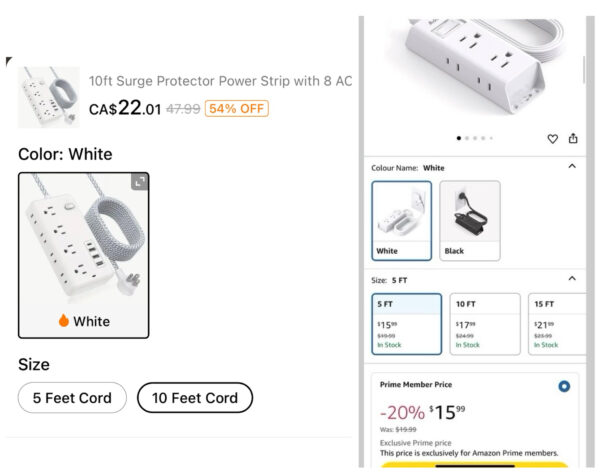Image resolution: width=600 pixels, height=473 pixels.
Task: Select the 5 Feet Cord size option
Action: tap(72, 398)
